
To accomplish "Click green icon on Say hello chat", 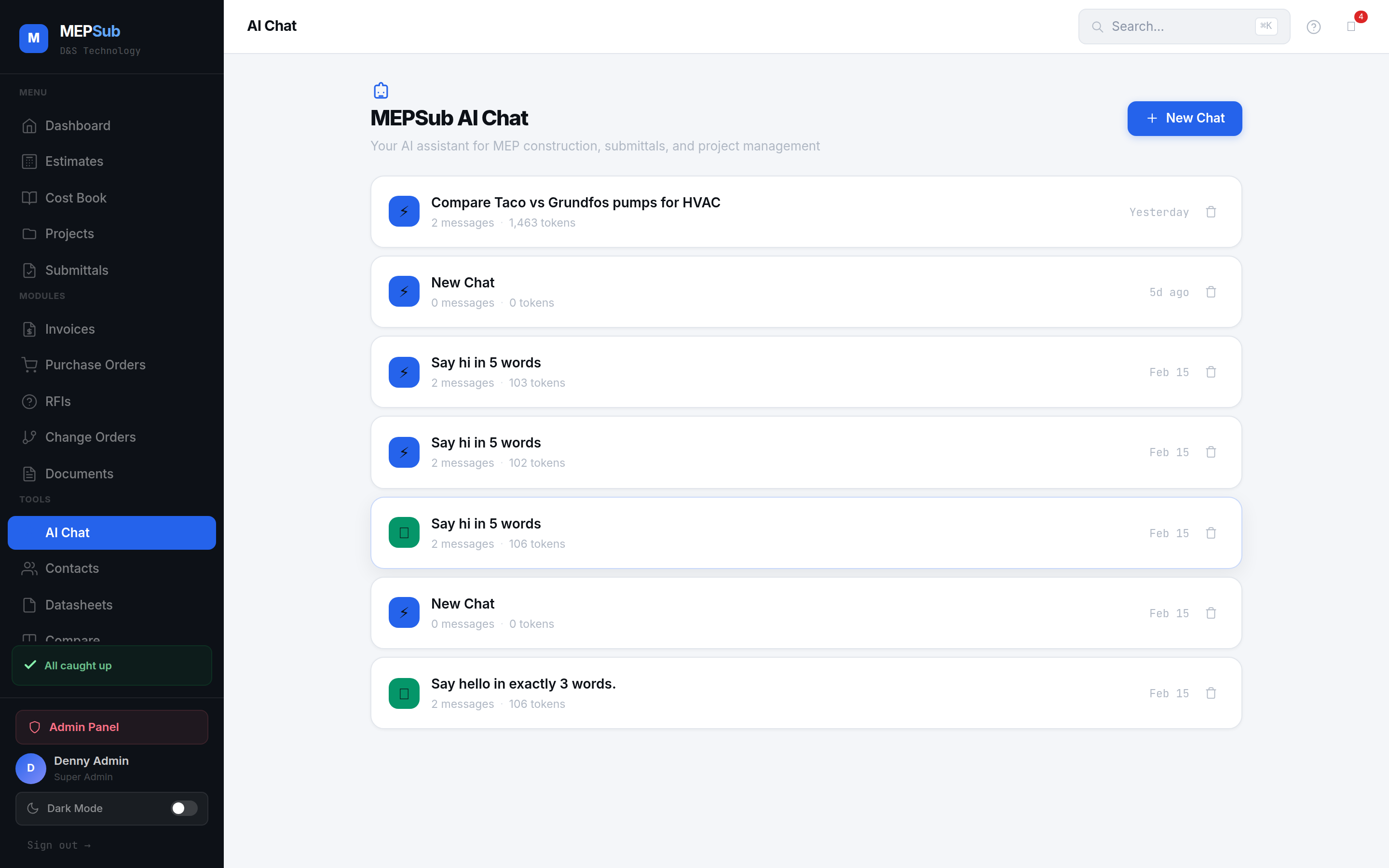I will coord(404,693).
